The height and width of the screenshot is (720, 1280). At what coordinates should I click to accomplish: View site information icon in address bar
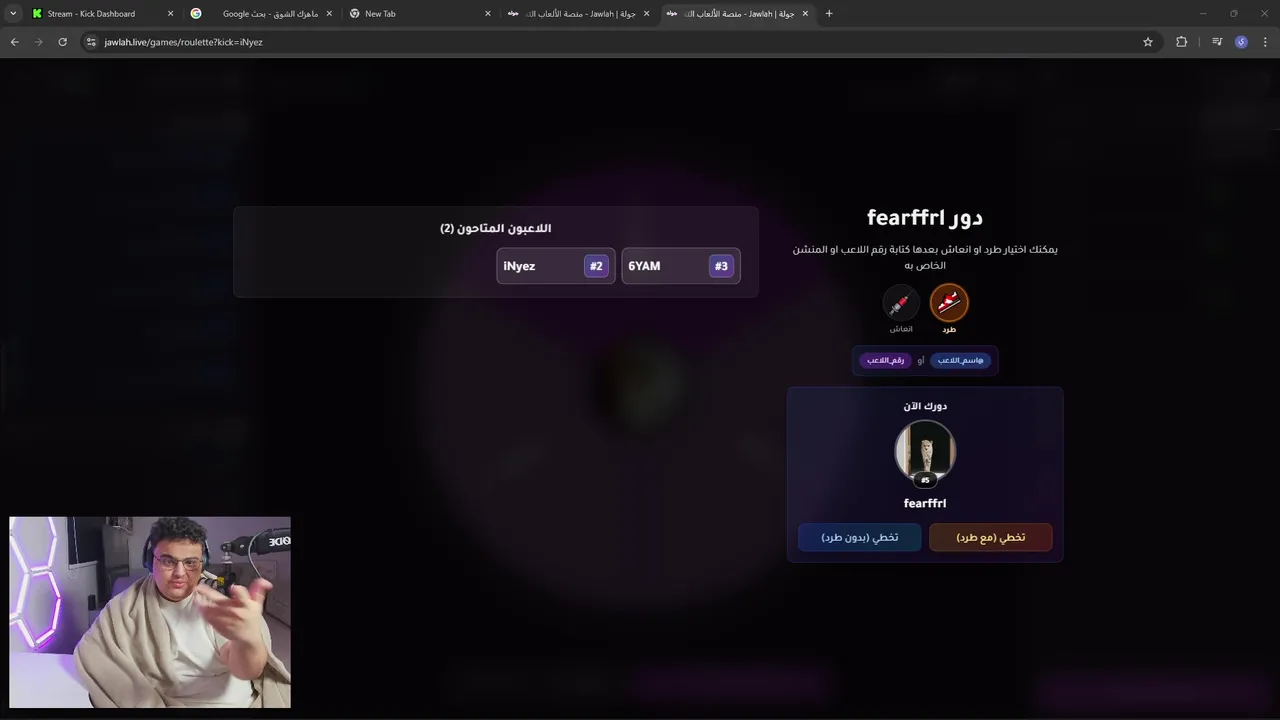coord(91,42)
